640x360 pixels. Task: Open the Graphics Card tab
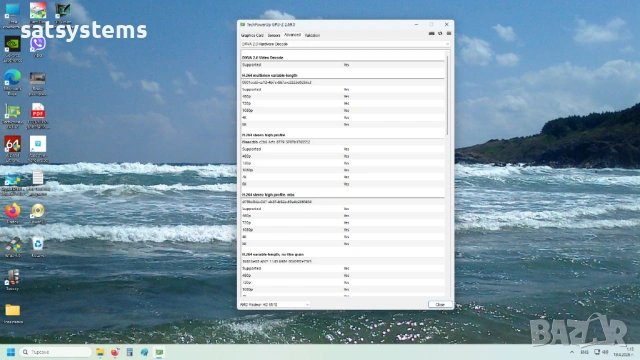(252, 36)
